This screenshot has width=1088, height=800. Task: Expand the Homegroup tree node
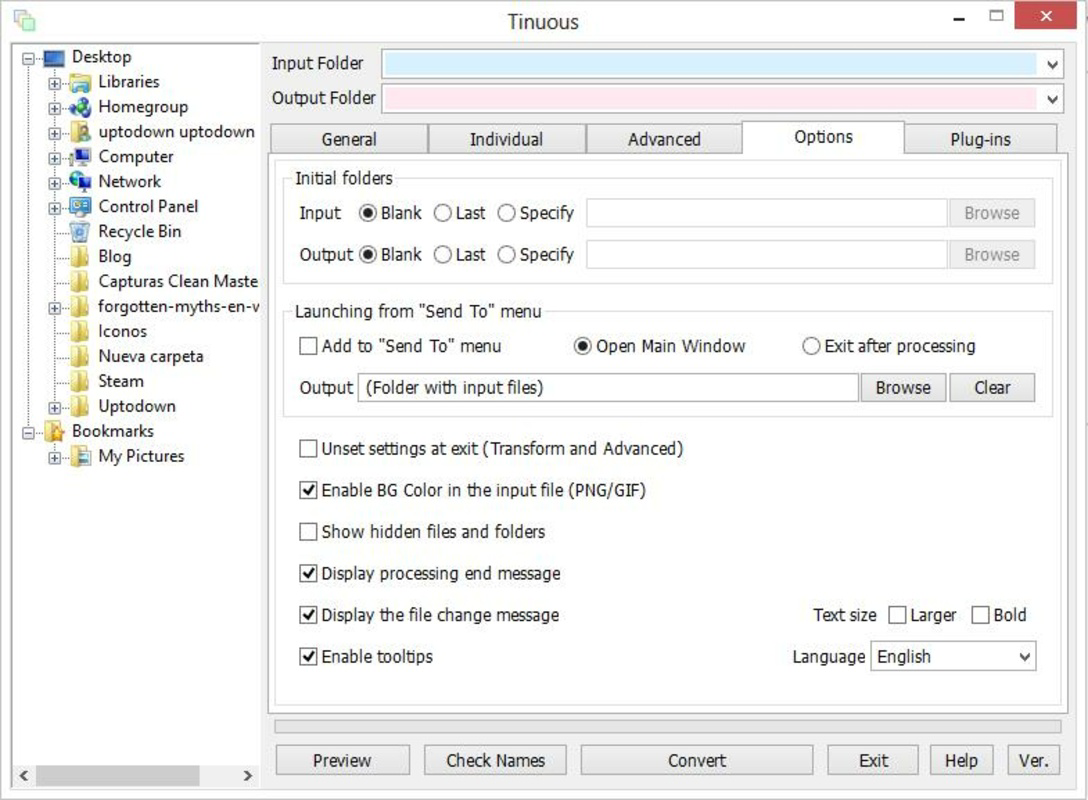point(55,109)
